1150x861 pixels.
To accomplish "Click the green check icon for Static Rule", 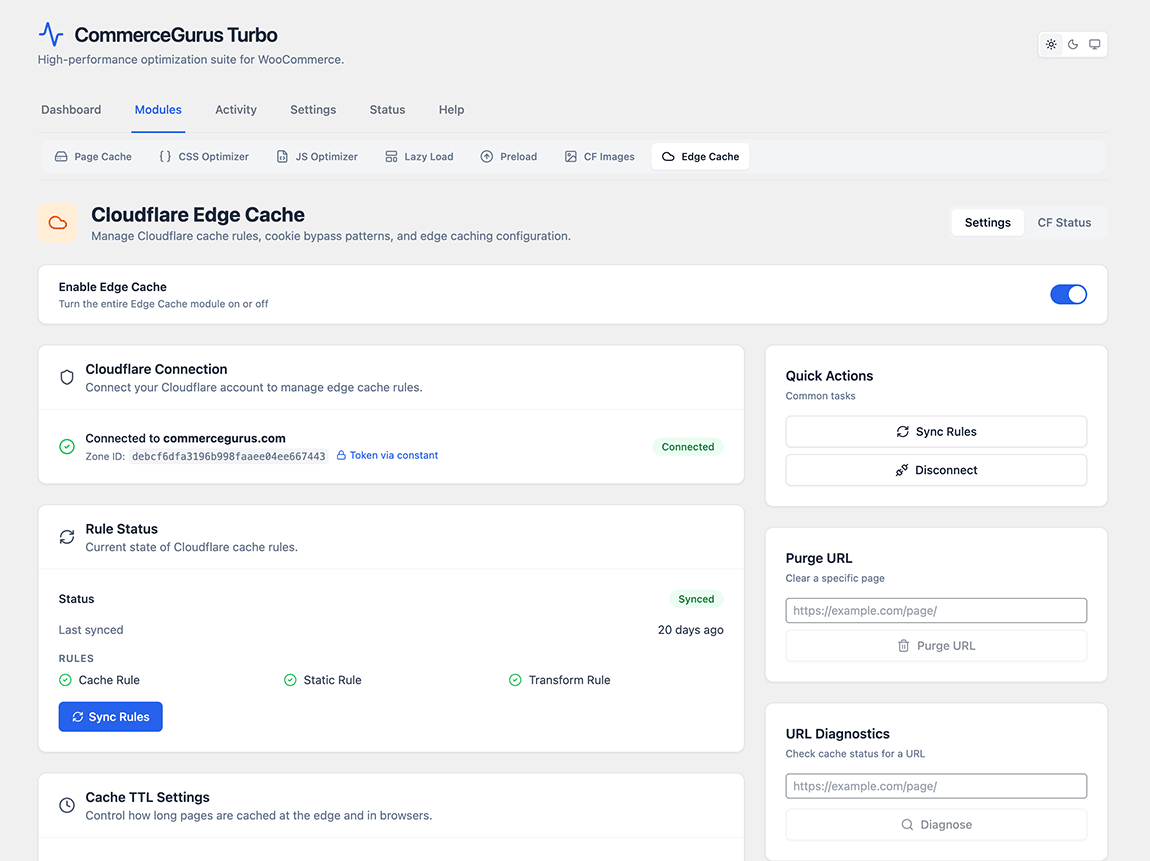I will [x=290, y=680].
